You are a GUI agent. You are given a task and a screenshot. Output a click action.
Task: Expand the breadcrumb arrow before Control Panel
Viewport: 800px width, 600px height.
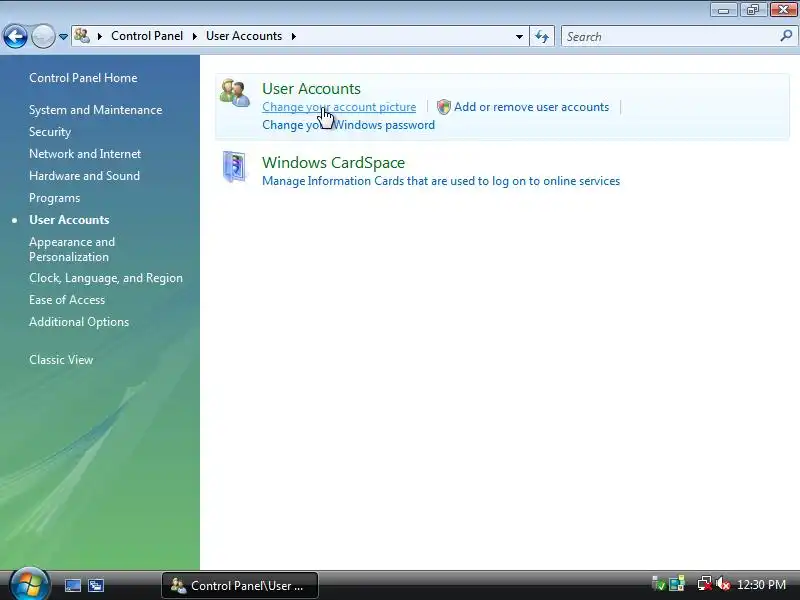[x=100, y=36]
